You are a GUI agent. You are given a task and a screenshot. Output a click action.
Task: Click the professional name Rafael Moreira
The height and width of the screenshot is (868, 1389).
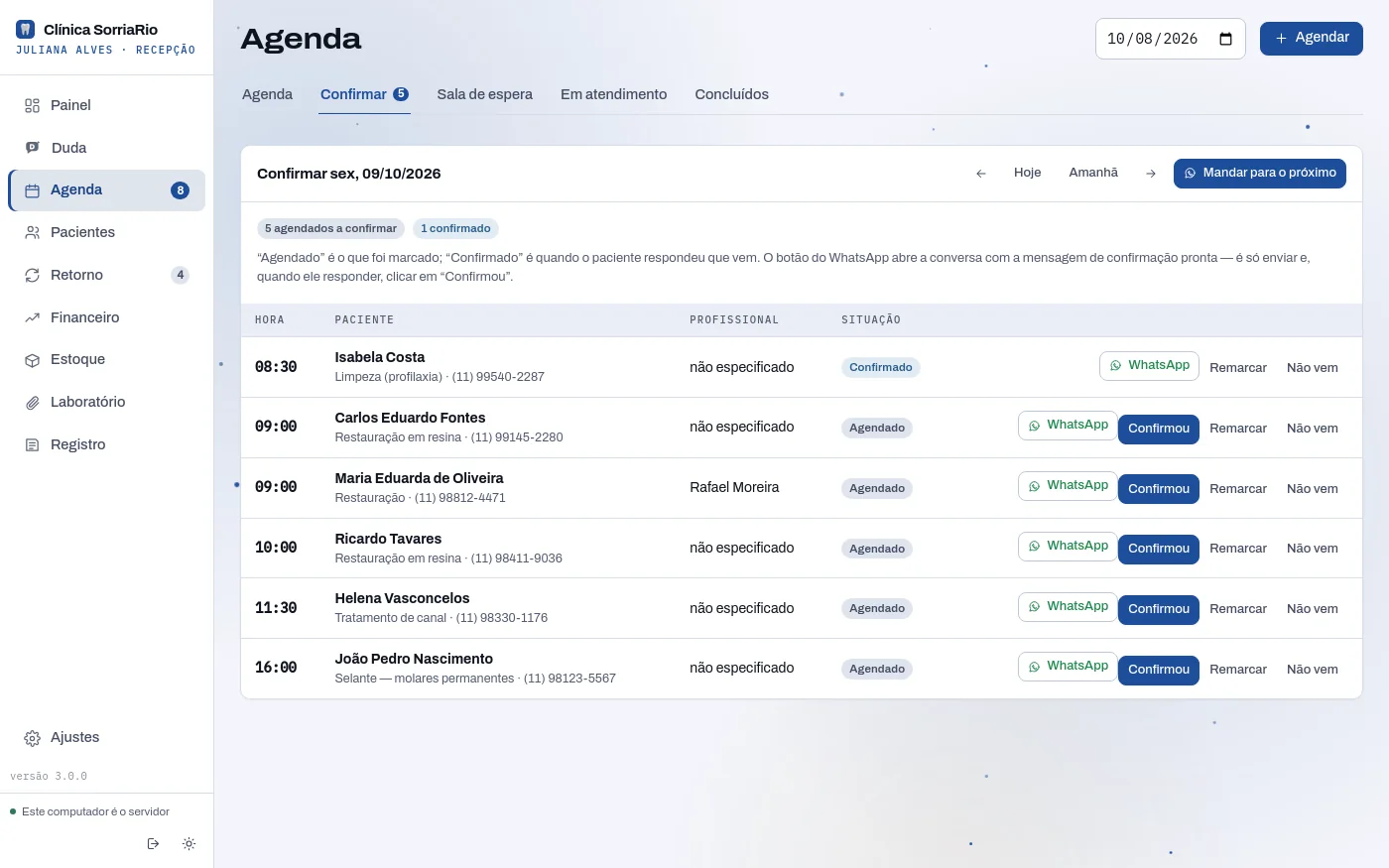[x=734, y=487]
